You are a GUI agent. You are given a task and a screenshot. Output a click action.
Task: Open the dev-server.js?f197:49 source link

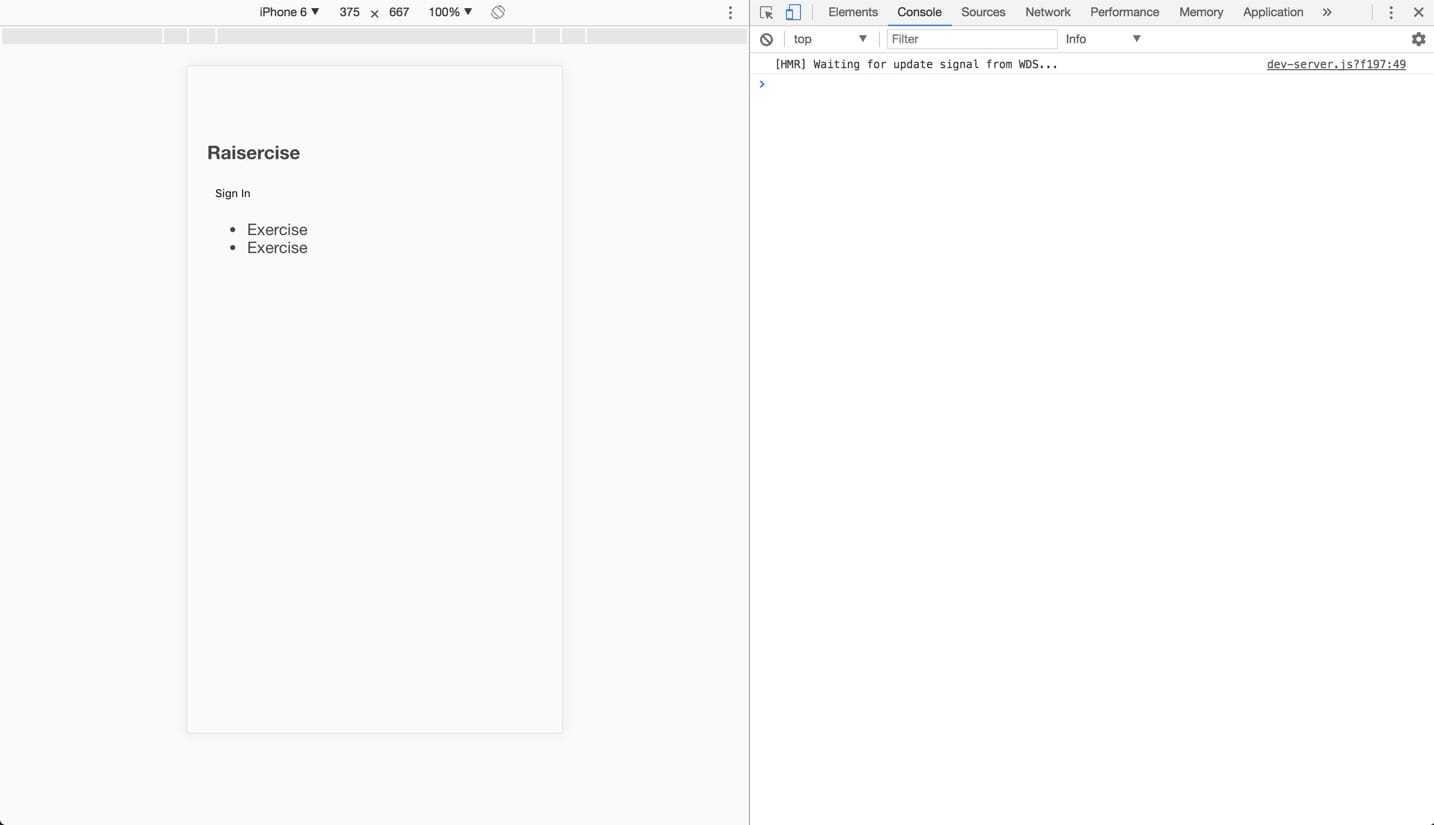(1335, 64)
